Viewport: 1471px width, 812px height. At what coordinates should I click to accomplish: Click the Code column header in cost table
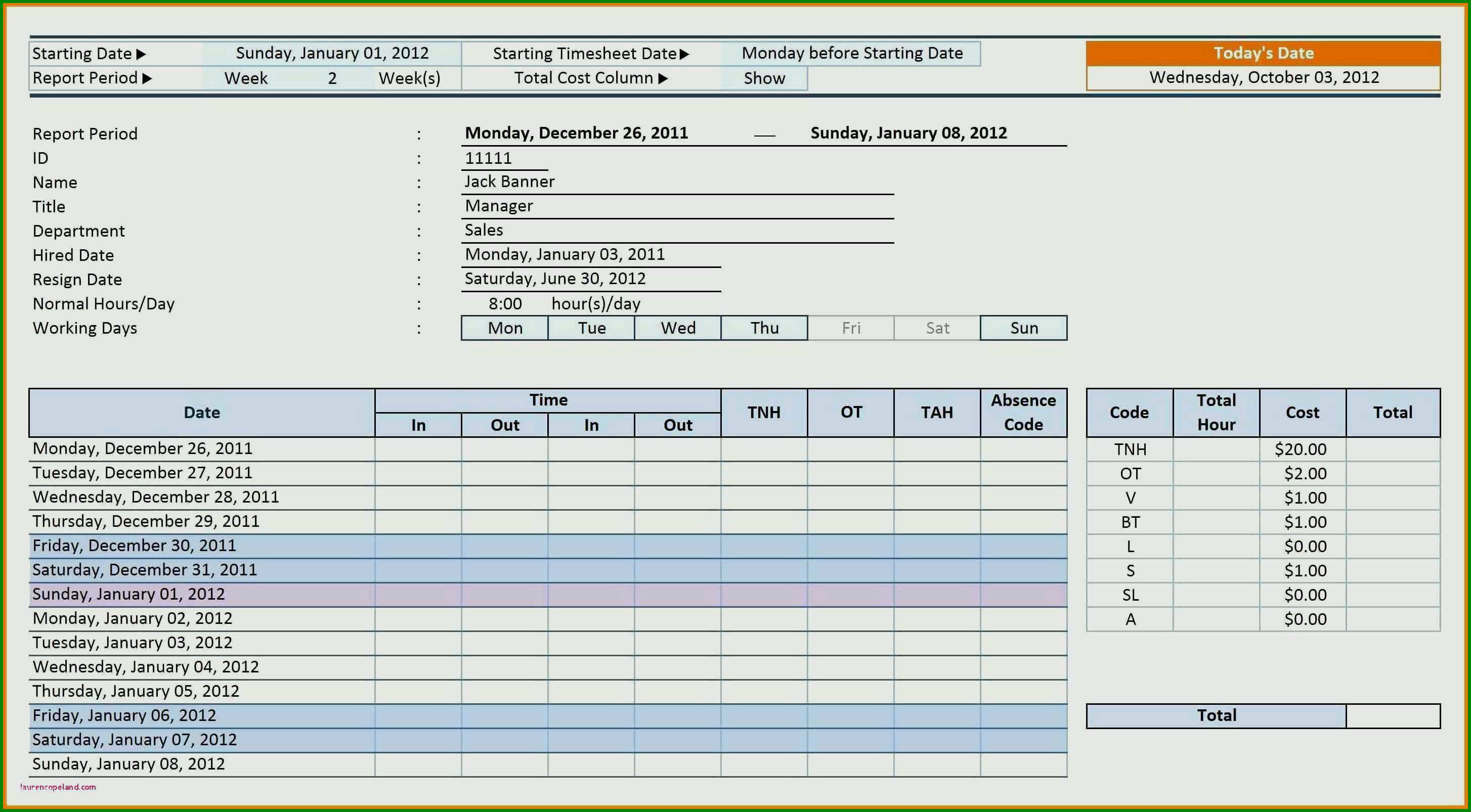pyautogui.click(x=1130, y=413)
